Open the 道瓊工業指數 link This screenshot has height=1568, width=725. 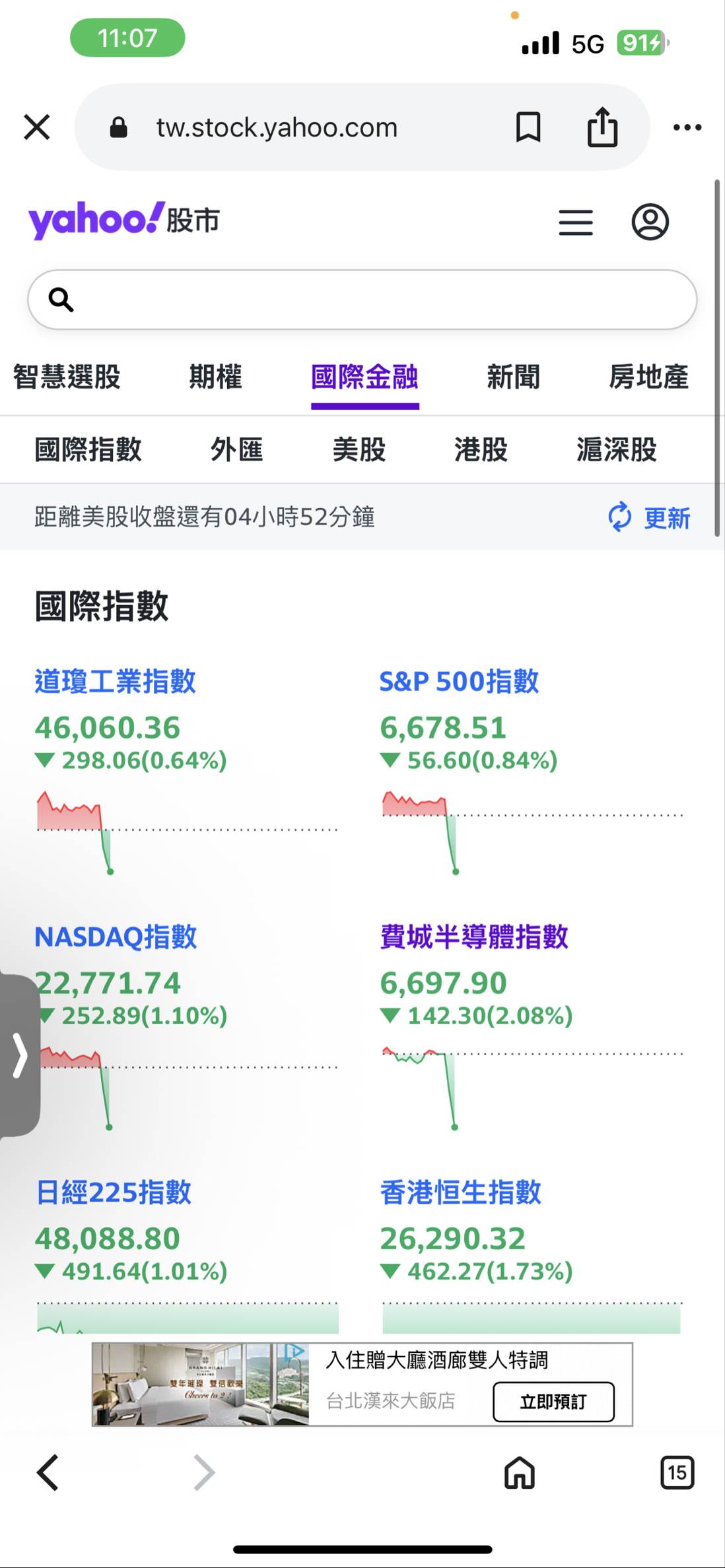click(115, 681)
